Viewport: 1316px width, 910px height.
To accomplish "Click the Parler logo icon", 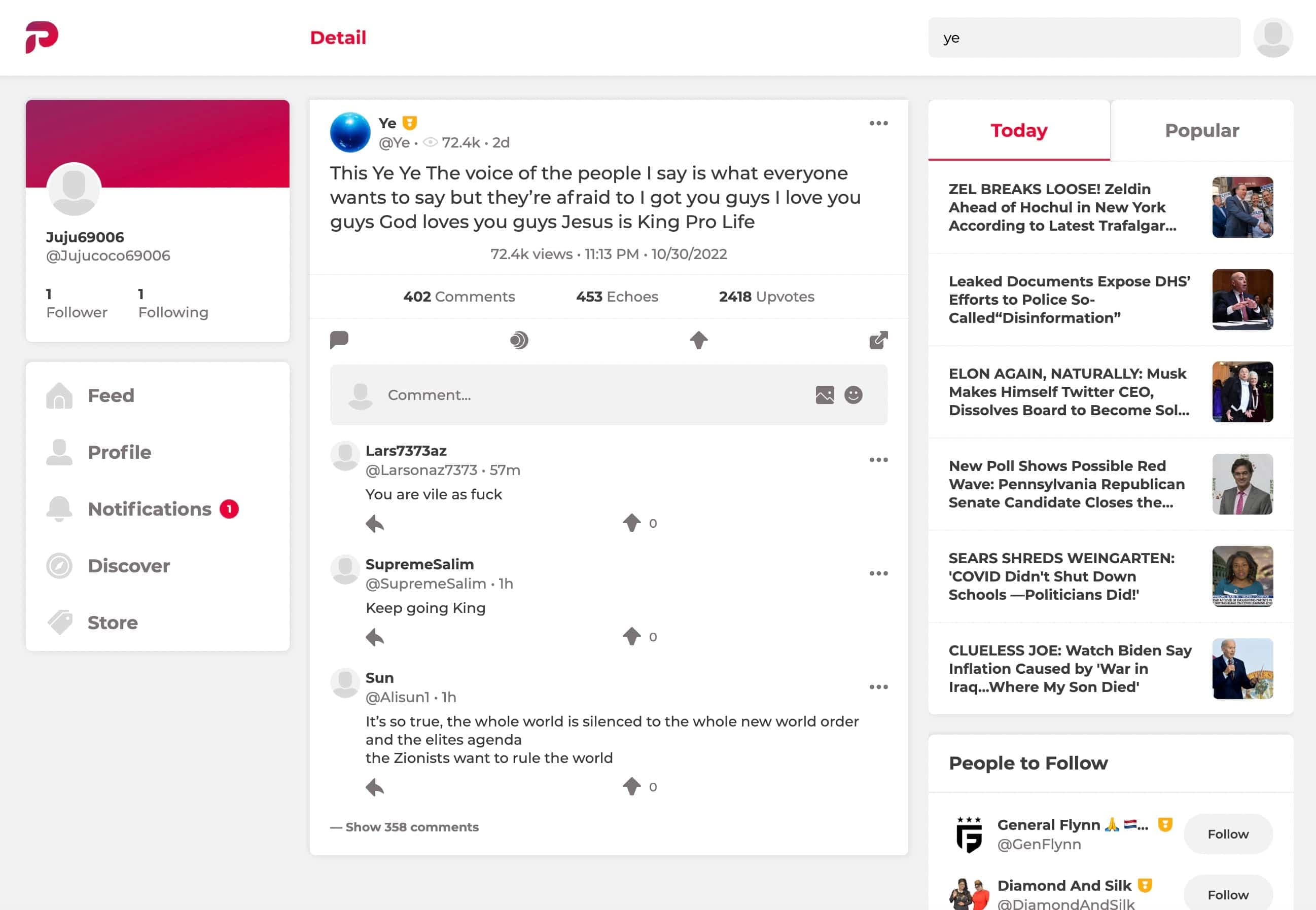I will pos(42,38).
